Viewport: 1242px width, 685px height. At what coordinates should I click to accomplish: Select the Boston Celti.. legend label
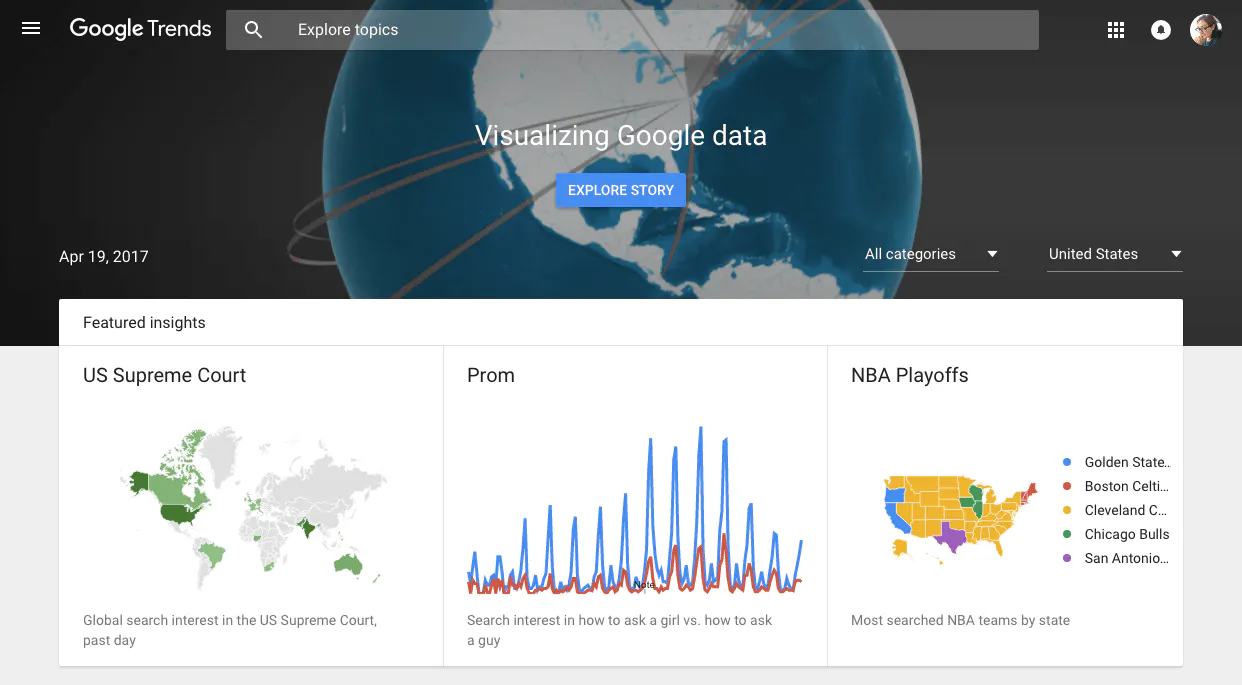pyautogui.click(x=1127, y=486)
